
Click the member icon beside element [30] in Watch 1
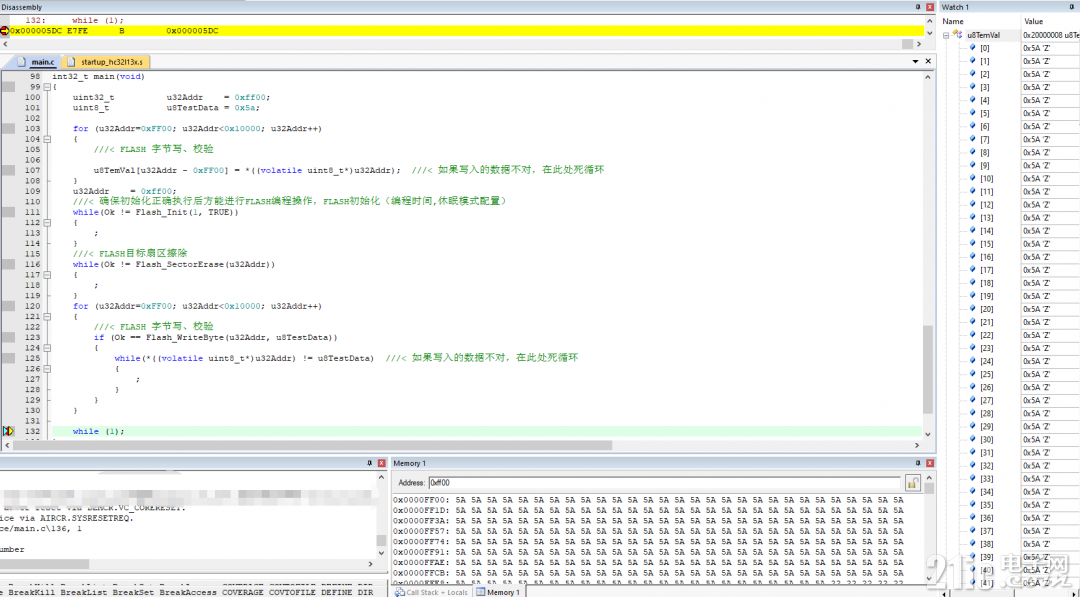pyautogui.click(x=973, y=439)
